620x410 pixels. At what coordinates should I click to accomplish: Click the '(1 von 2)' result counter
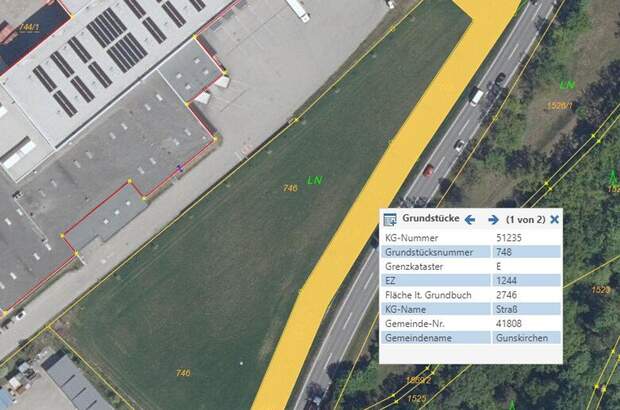[525, 219]
